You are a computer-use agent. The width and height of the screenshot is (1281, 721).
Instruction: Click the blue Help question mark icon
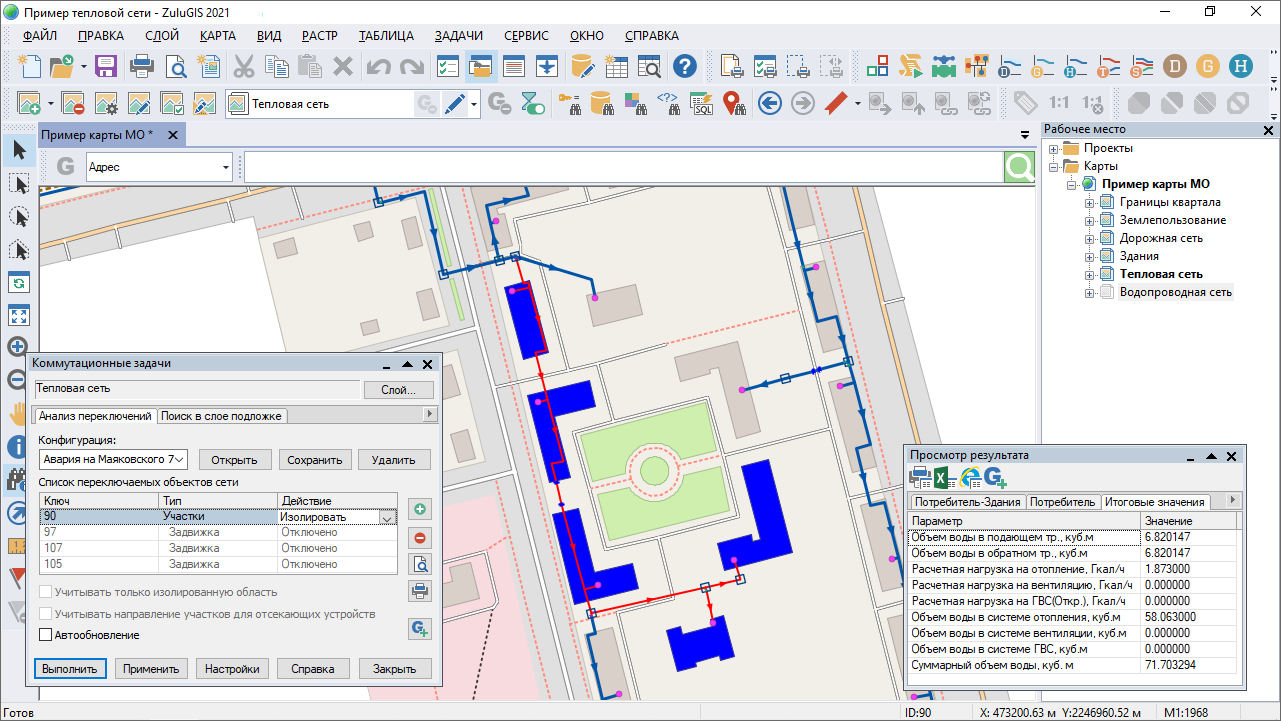[x=684, y=67]
